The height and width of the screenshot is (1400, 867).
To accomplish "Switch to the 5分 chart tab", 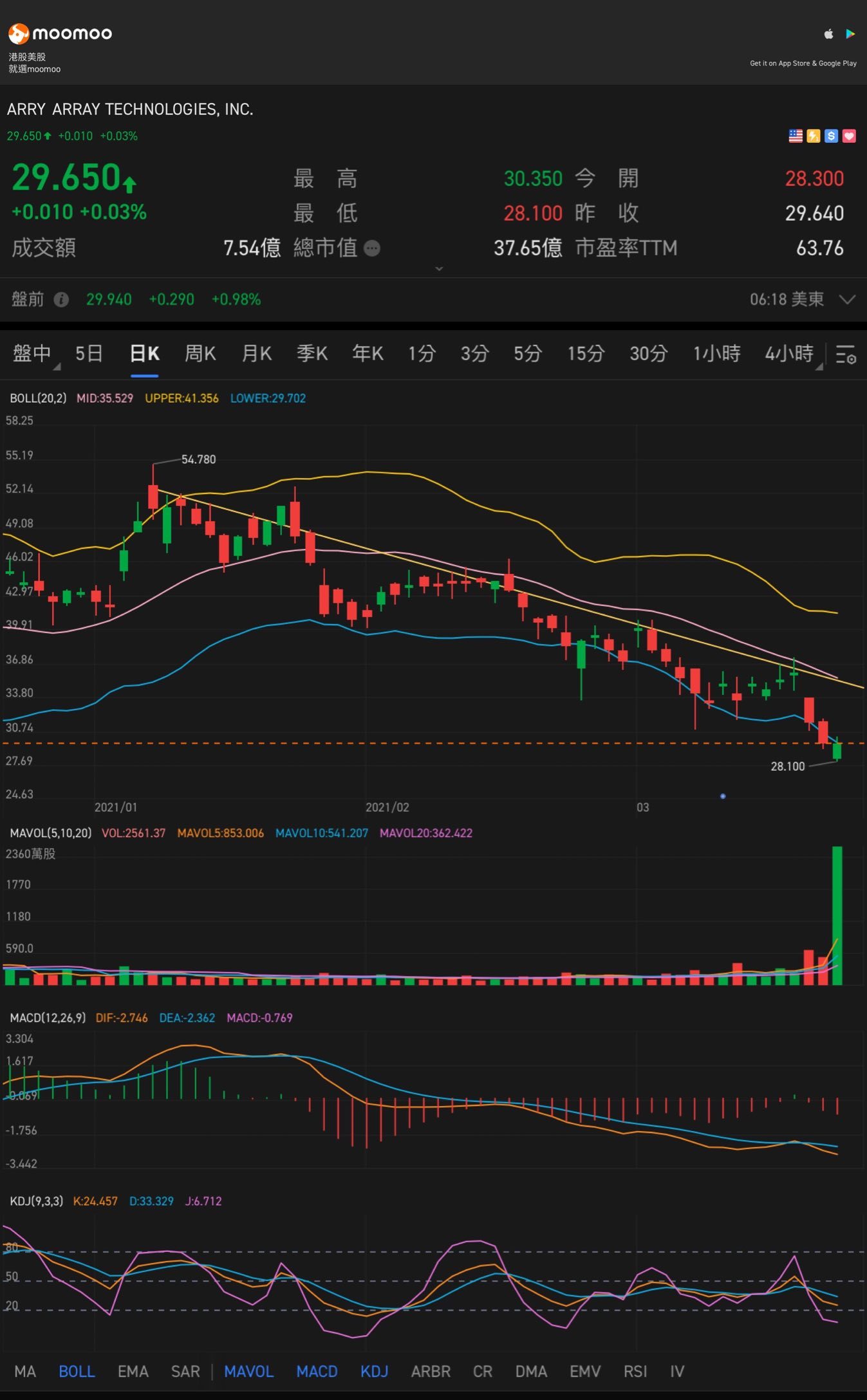I will click(528, 354).
